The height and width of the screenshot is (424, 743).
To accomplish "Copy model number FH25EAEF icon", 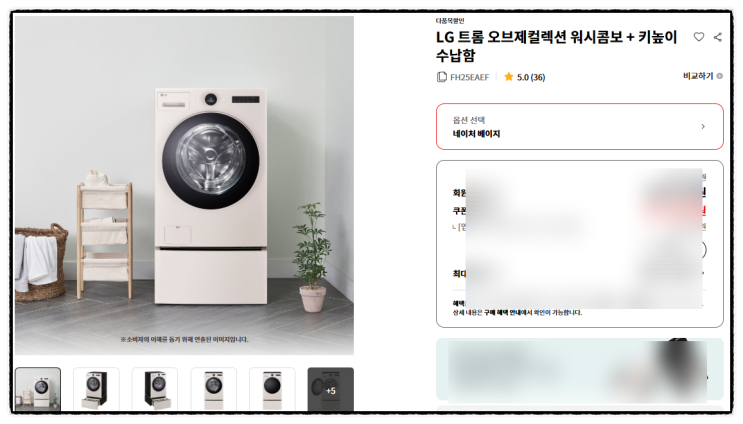I will pos(441,77).
